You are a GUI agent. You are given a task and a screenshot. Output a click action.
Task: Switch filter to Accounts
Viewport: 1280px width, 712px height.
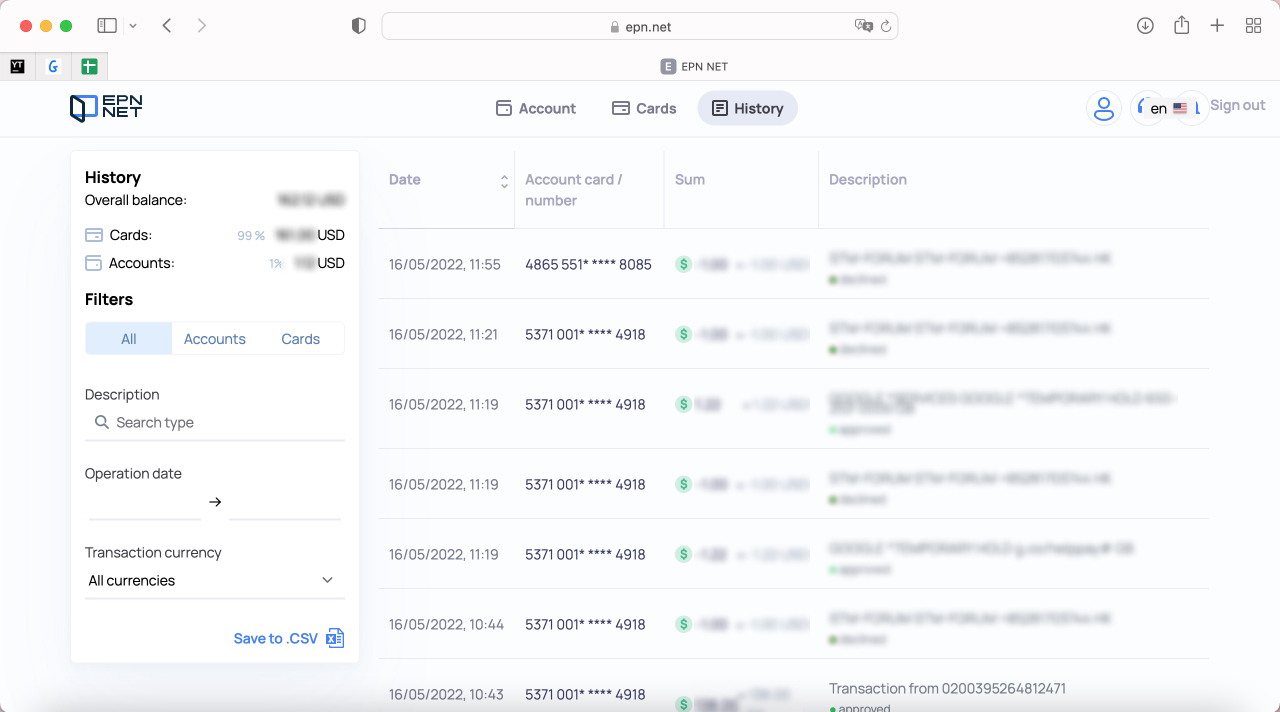coord(214,339)
